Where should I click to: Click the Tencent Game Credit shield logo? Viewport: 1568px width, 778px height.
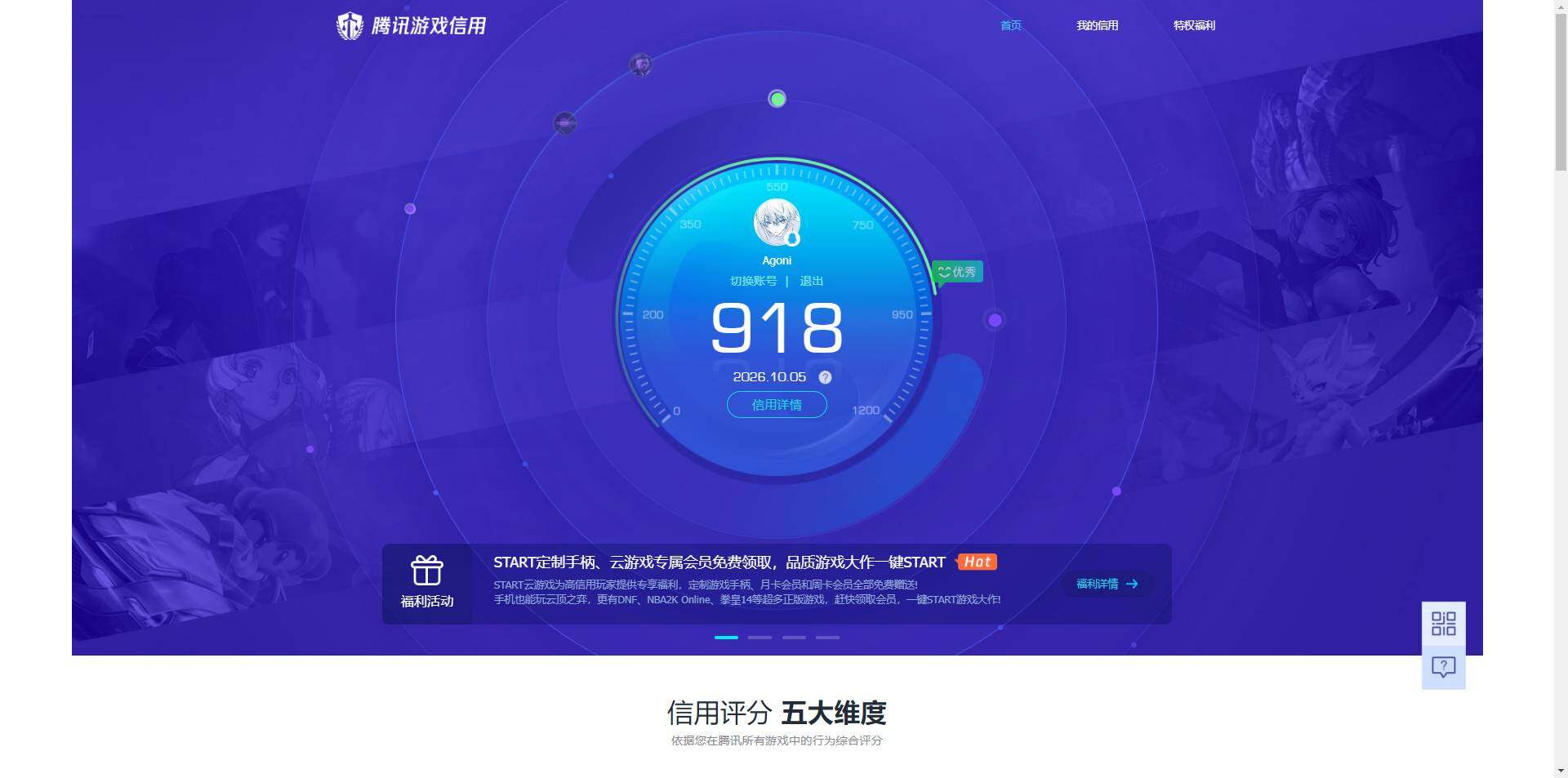coord(350,26)
